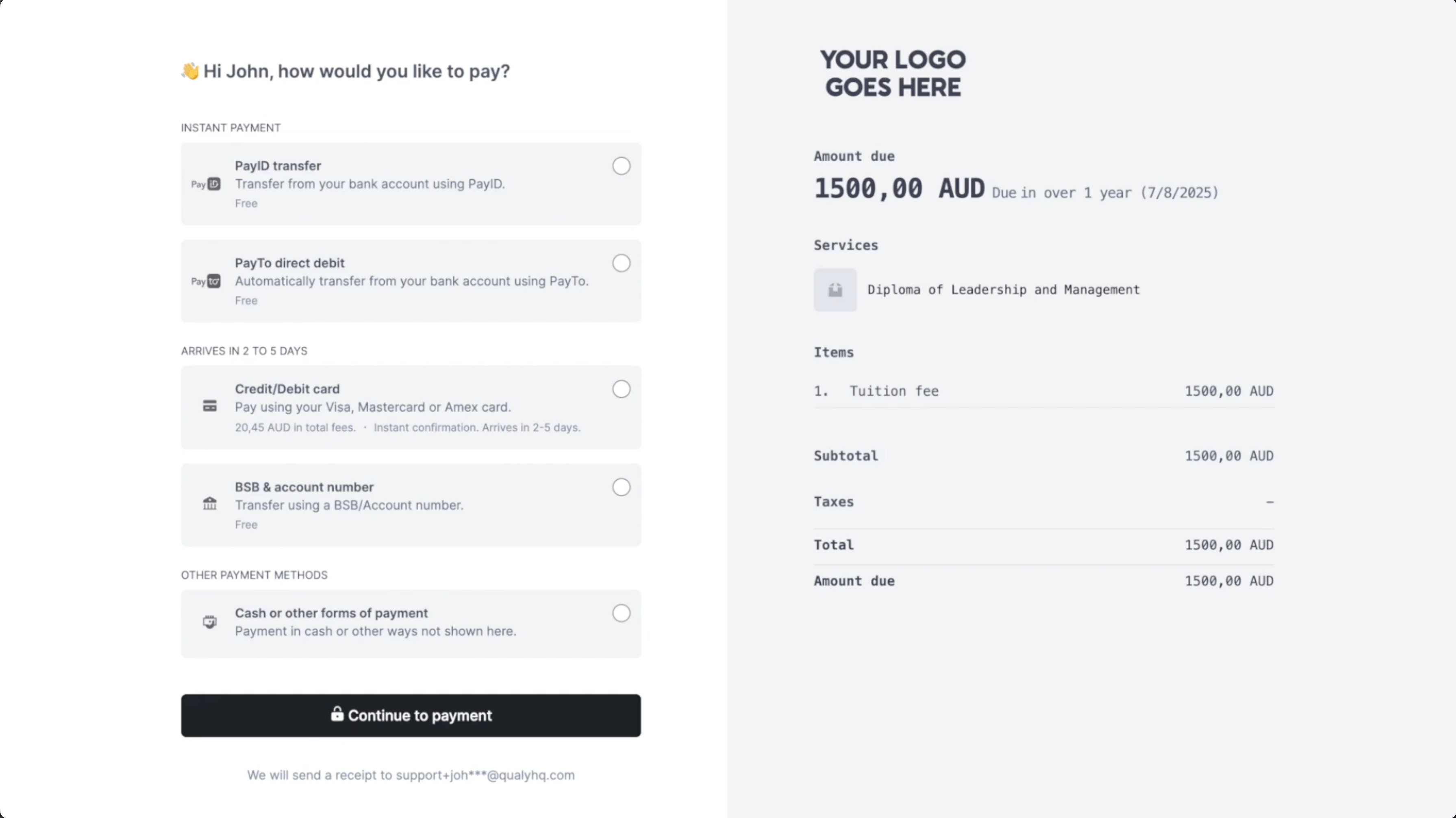This screenshot has width=1456, height=818.
Task: Click the PayID logo icon
Action: click(x=206, y=184)
